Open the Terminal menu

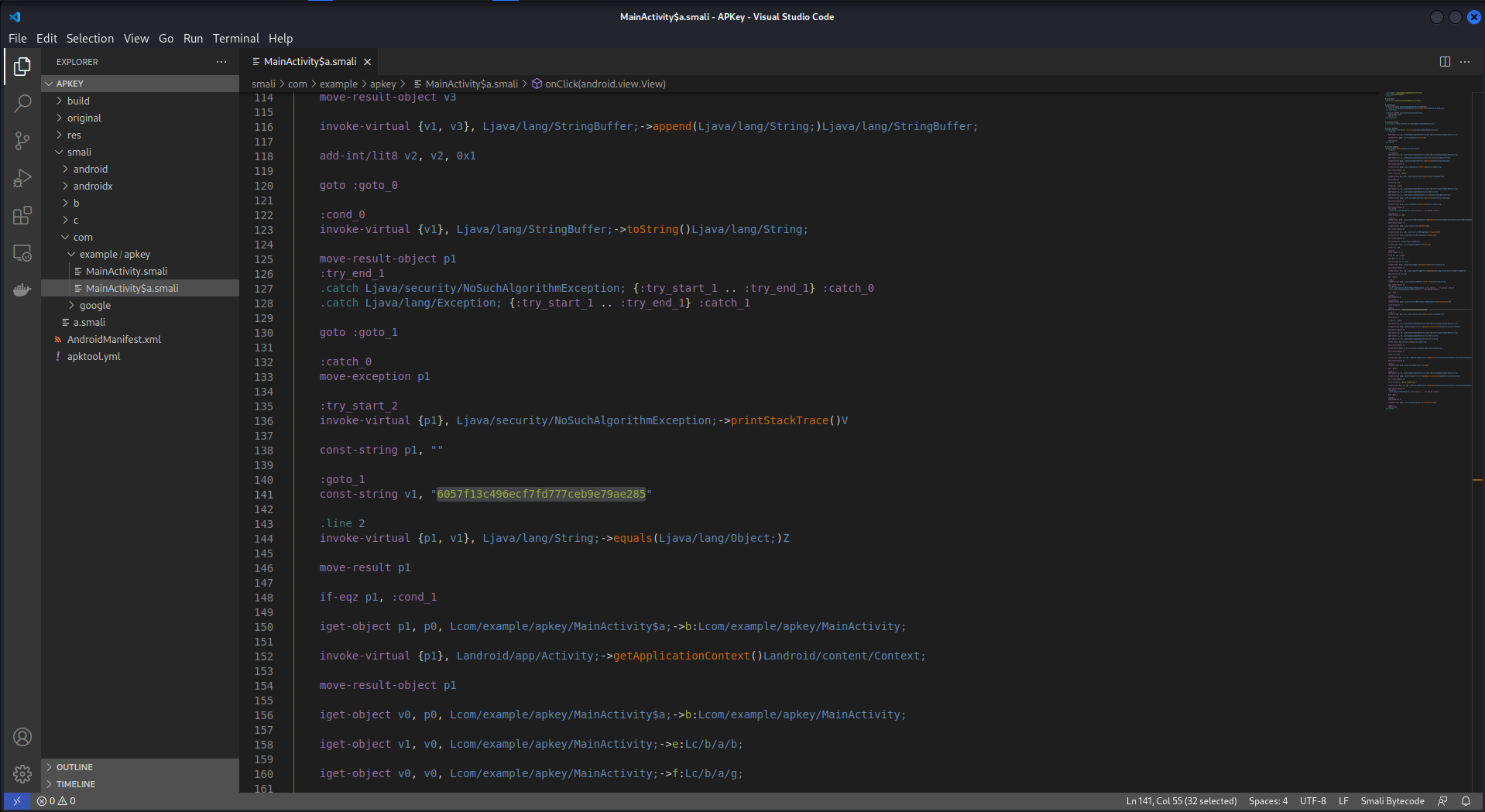click(x=236, y=38)
